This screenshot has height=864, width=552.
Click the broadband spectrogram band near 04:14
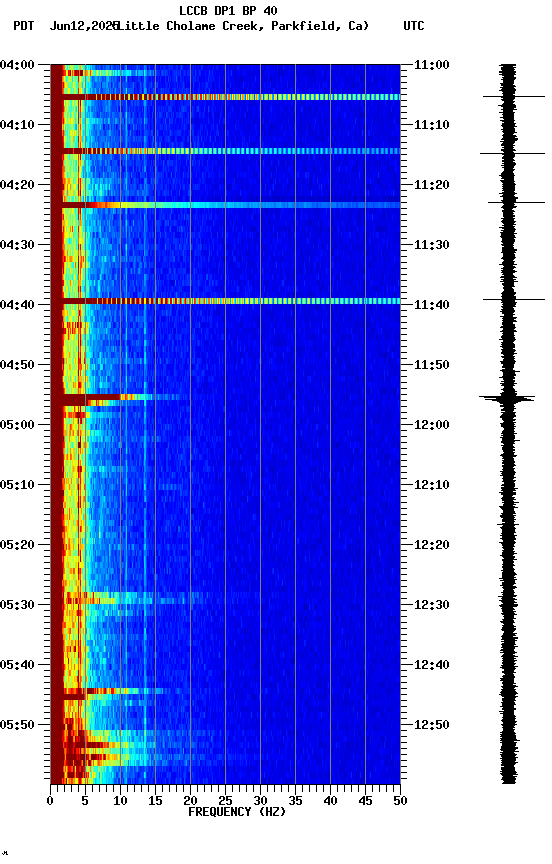tap(225, 151)
